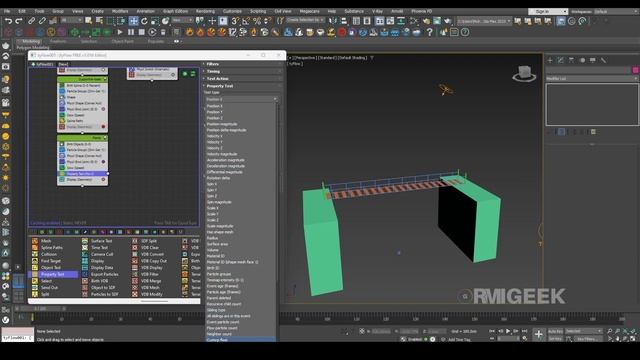The height and width of the screenshot is (360, 640).
Task: Select highlighted Property Test node in event
Action: pyautogui.click(x=82, y=173)
